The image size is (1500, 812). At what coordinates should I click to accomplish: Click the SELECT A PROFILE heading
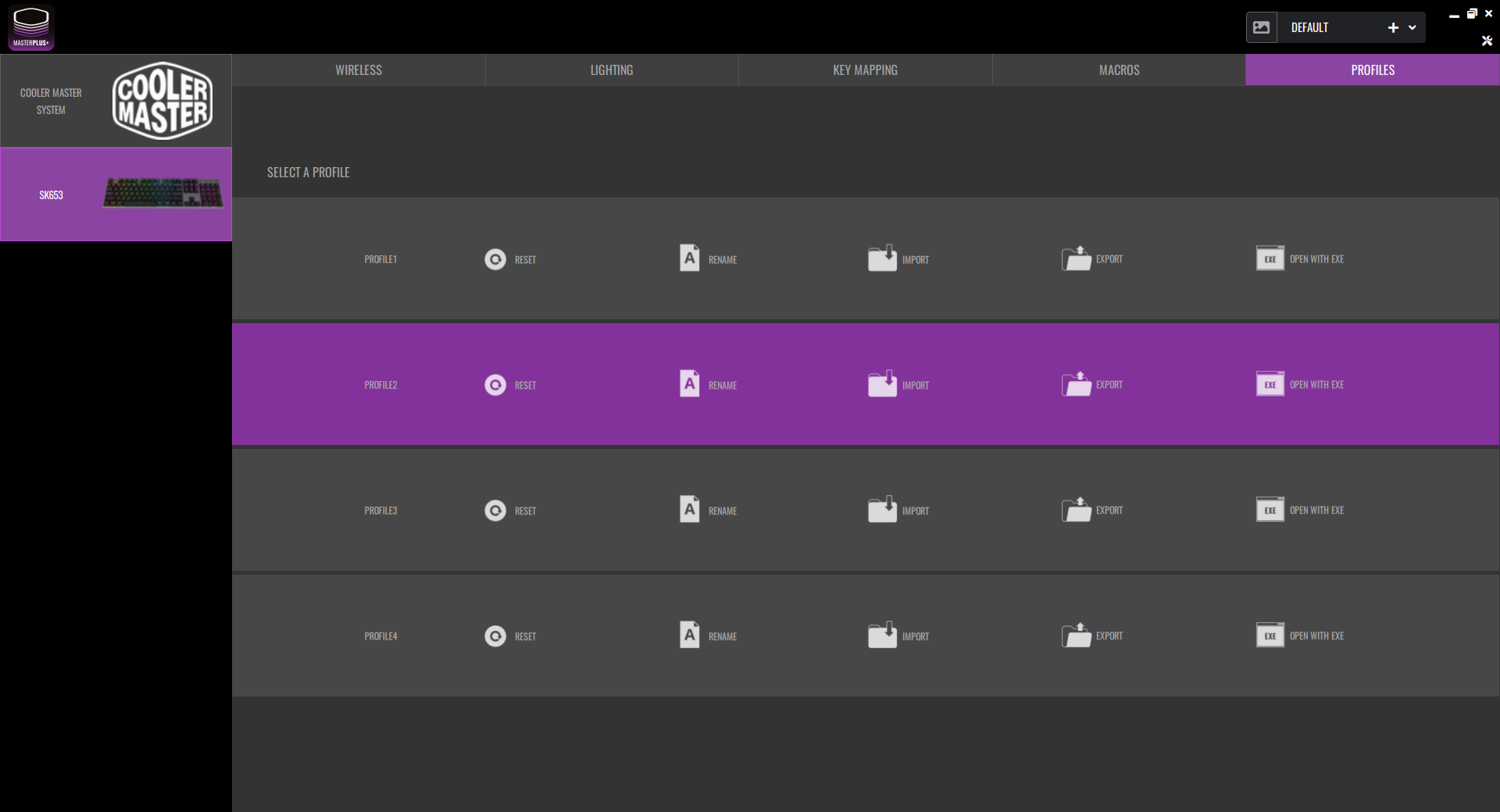click(x=309, y=173)
